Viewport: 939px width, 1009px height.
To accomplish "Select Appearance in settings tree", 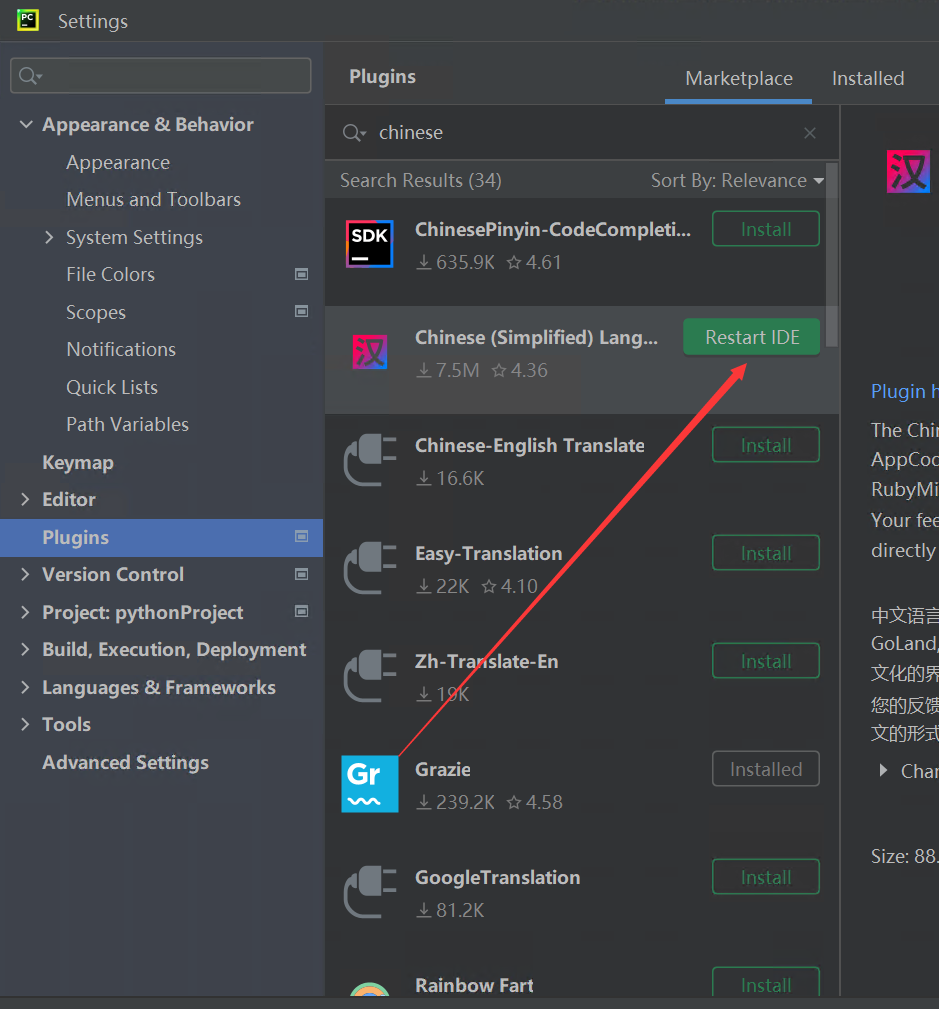I will point(118,162).
